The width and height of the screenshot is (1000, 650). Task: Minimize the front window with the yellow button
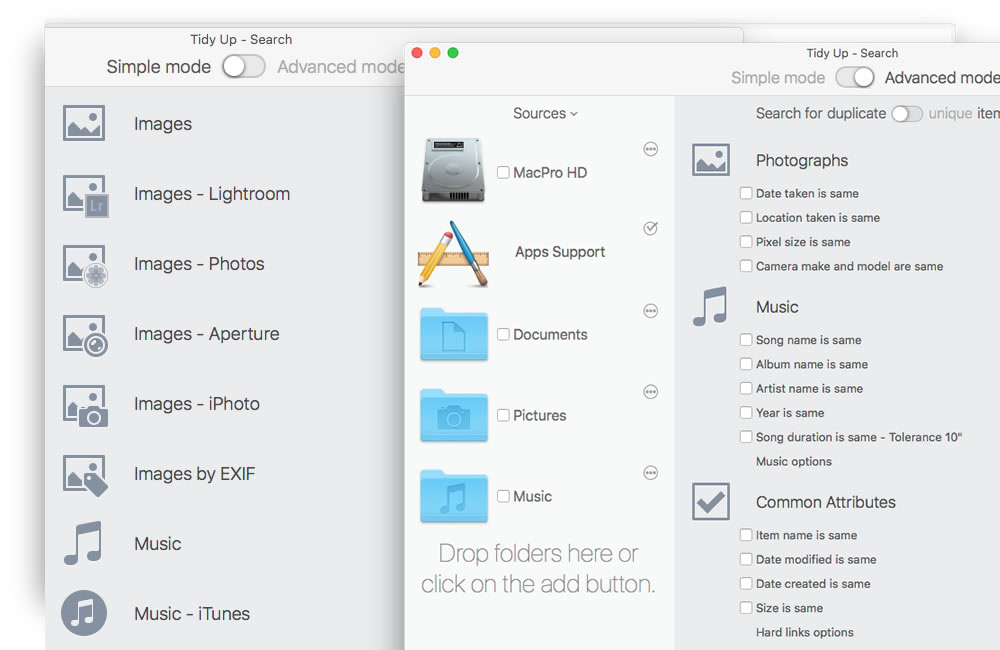click(435, 52)
